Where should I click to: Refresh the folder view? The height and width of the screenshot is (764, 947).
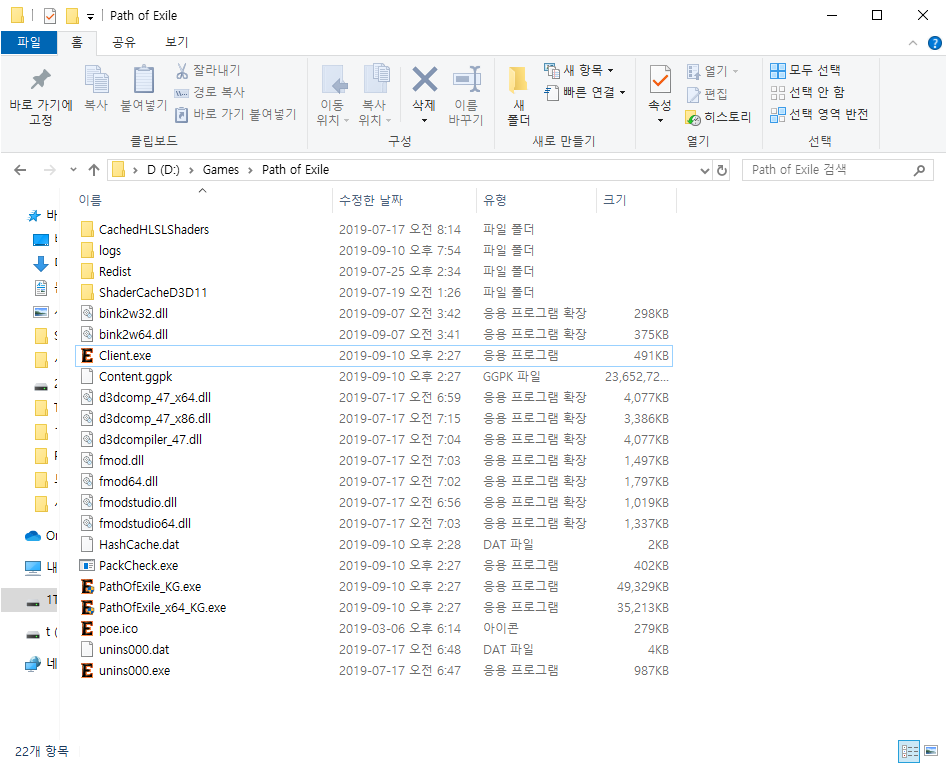click(722, 170)
